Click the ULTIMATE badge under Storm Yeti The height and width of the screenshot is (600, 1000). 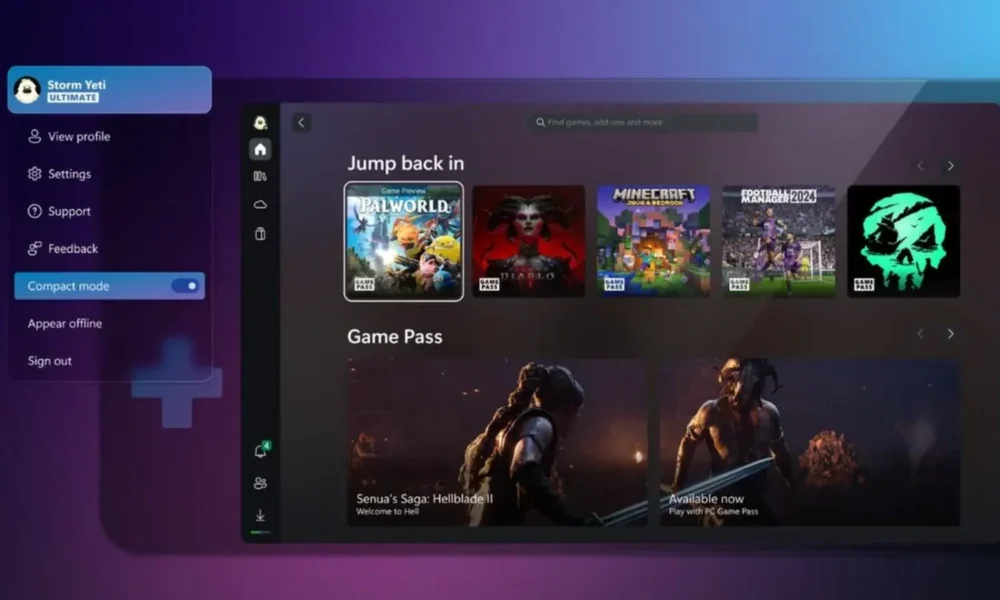point(73,98)
